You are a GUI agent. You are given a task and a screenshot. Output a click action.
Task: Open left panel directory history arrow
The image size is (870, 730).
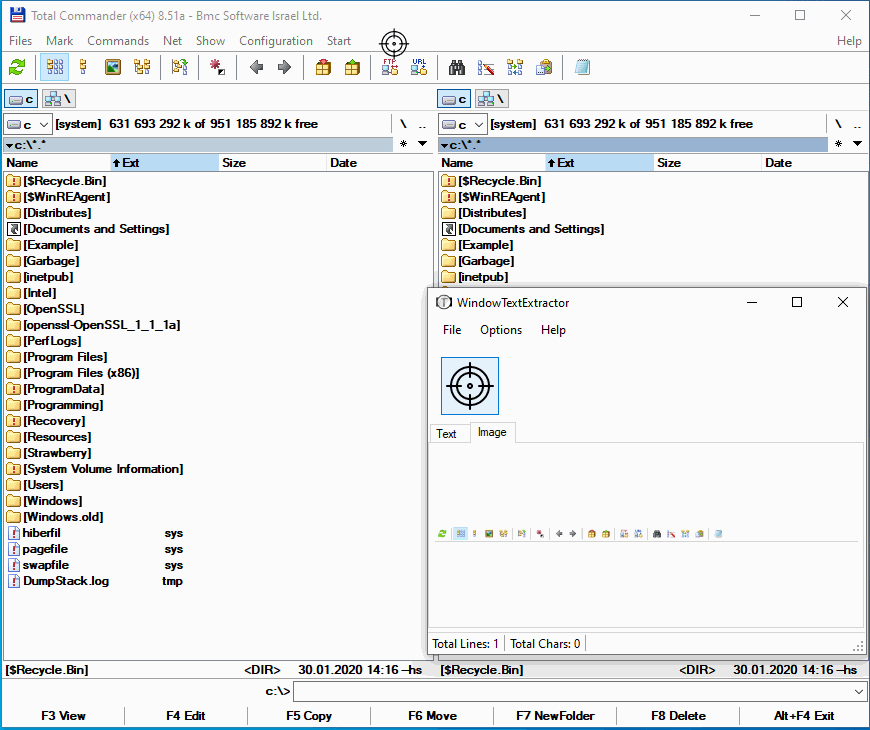(x=422, y=144)
